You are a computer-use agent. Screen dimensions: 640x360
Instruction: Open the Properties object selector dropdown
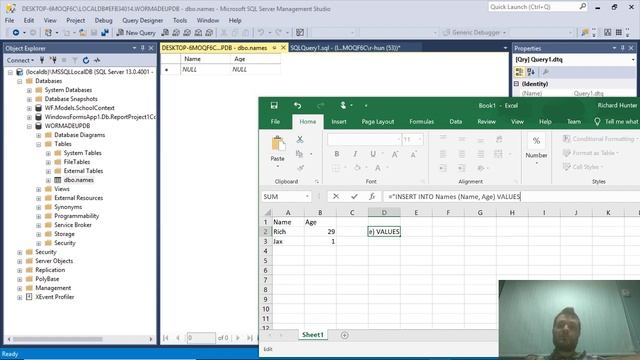pos(633,60)
